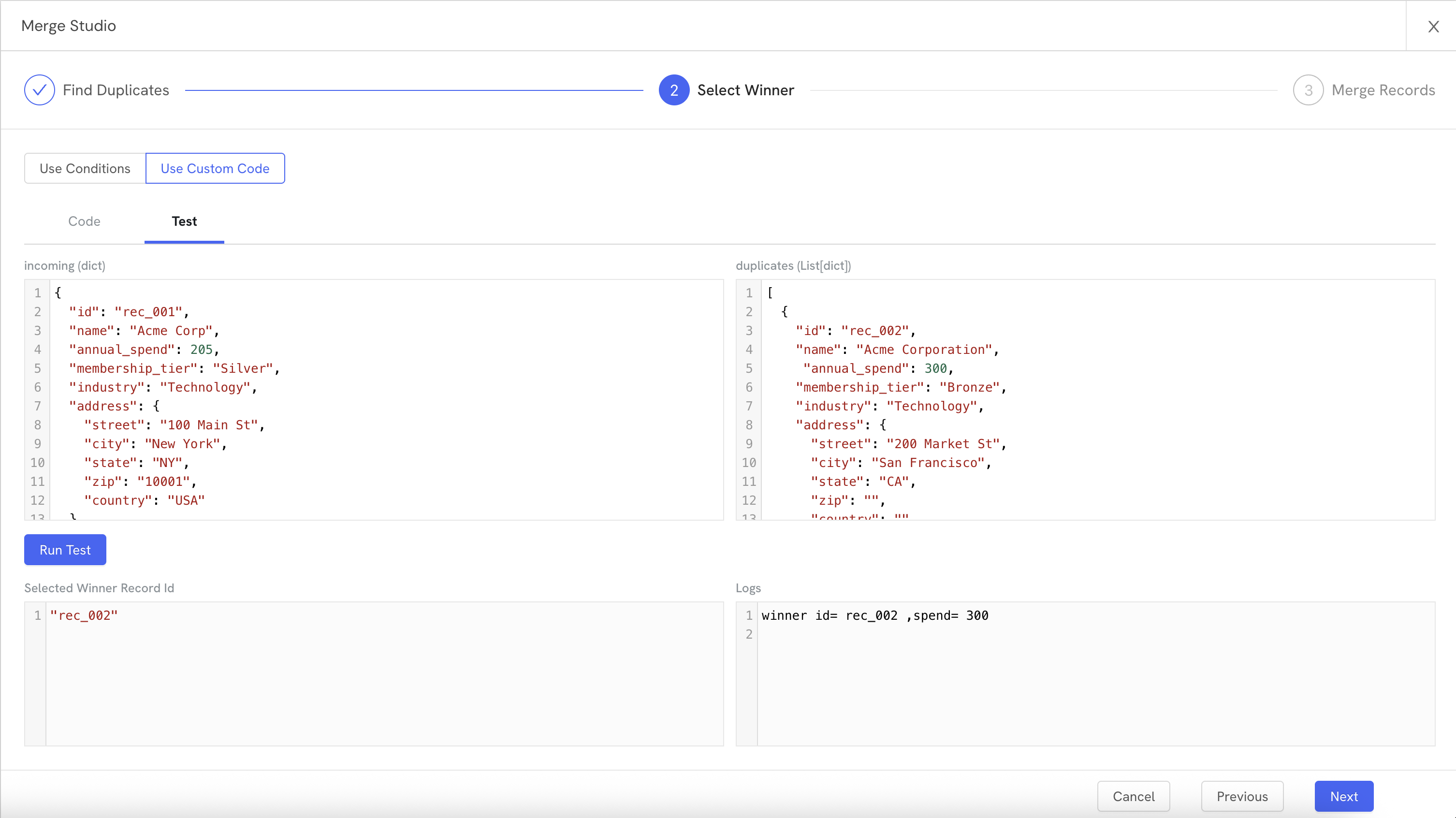
Task: Click the Logs heading
Action: coord(748,588)
